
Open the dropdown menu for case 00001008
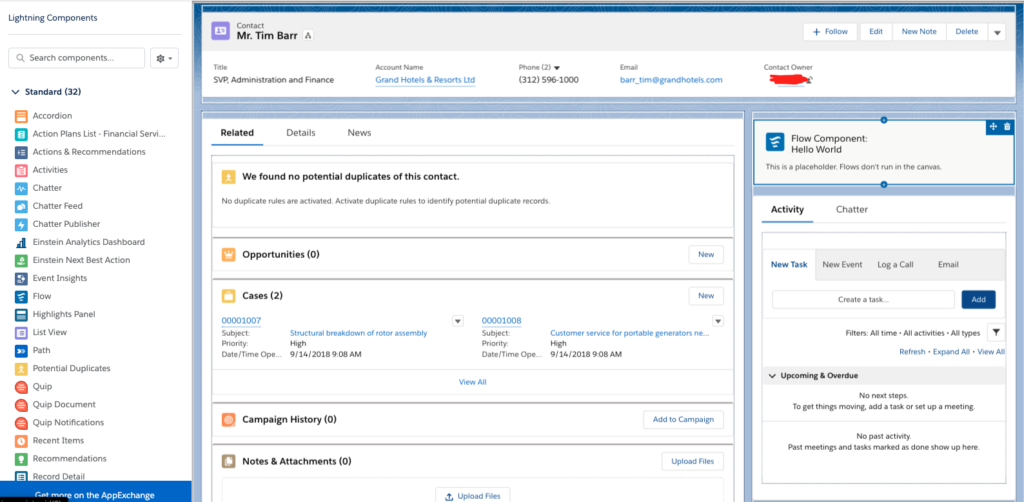[x=718, y=321]
